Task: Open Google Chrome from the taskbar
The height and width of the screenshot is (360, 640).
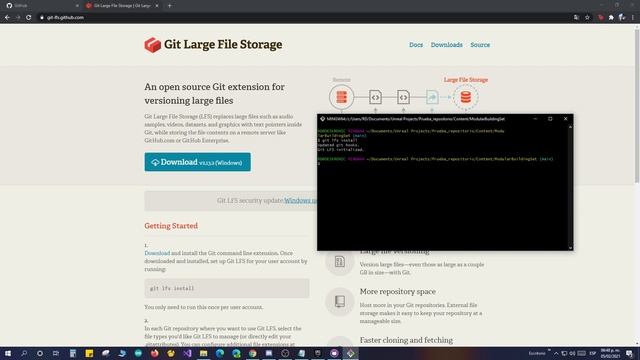Action: tap(253, 353)
